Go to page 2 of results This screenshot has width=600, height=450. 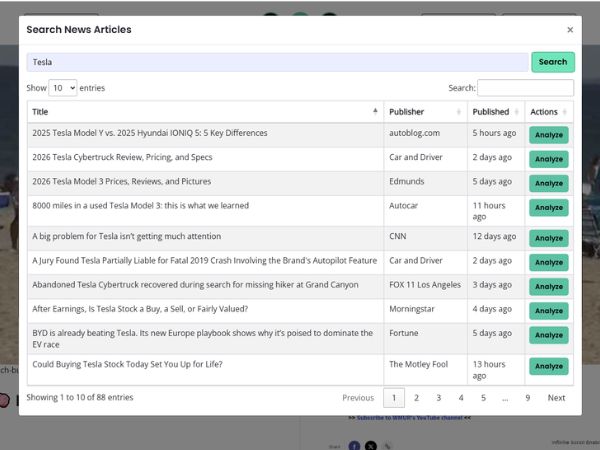417,398
